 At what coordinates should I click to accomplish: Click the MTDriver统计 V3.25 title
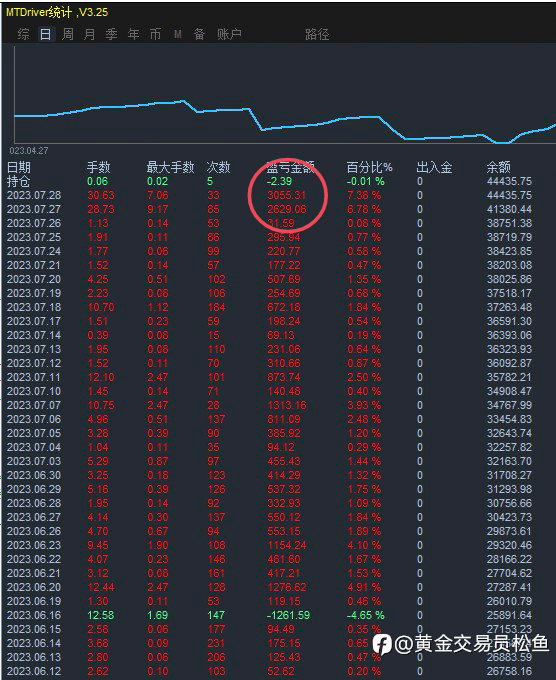[57, 12]
